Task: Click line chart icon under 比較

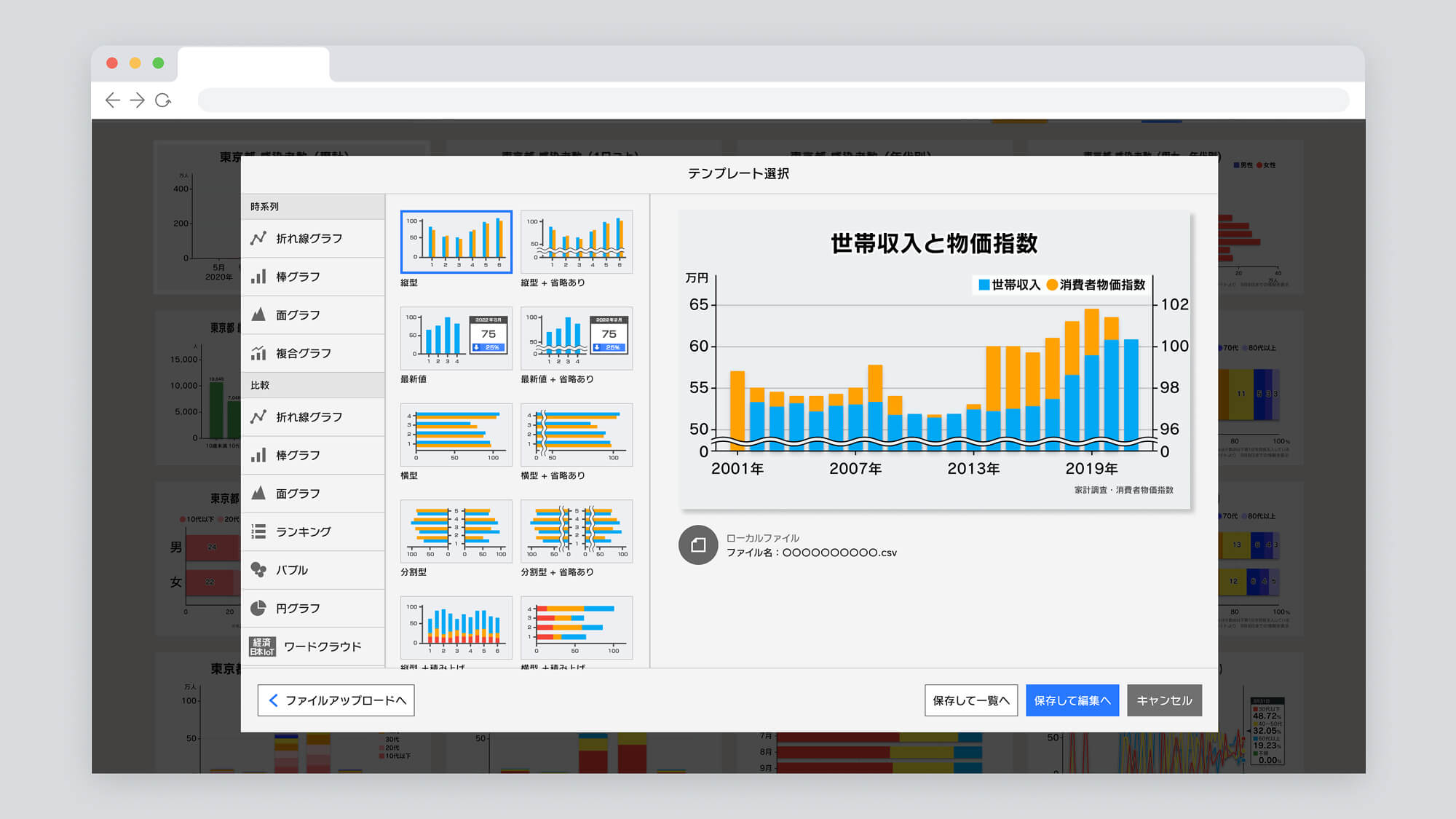Action: [258, 416]
